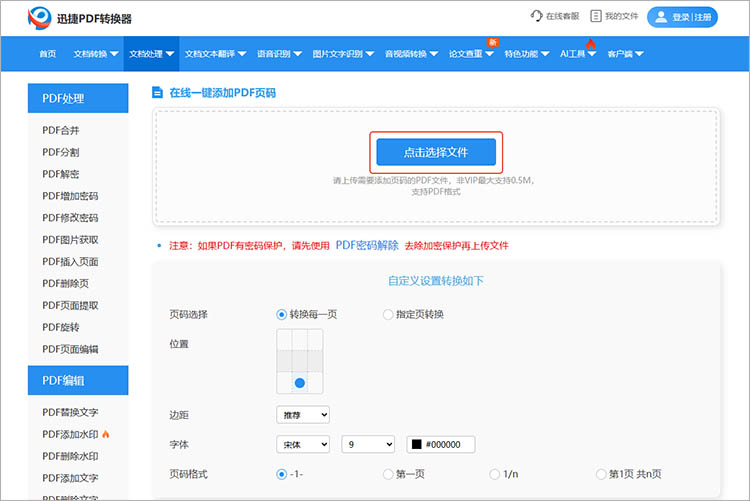
Task: Click the 迅捷PDF转换器 logo icon
Action: [x=40, y=18]
